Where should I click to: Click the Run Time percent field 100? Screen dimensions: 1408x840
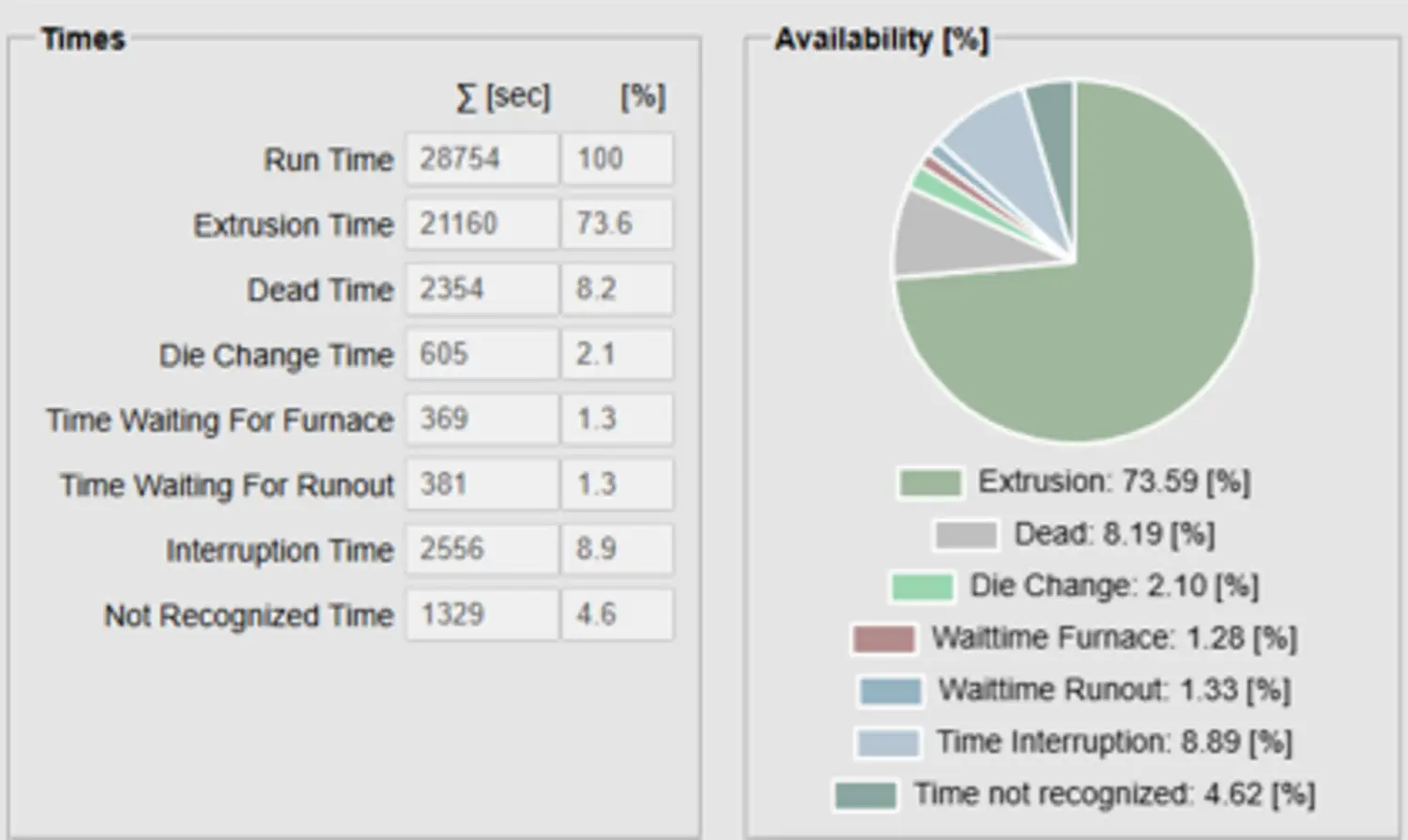(x=617, y=159)
